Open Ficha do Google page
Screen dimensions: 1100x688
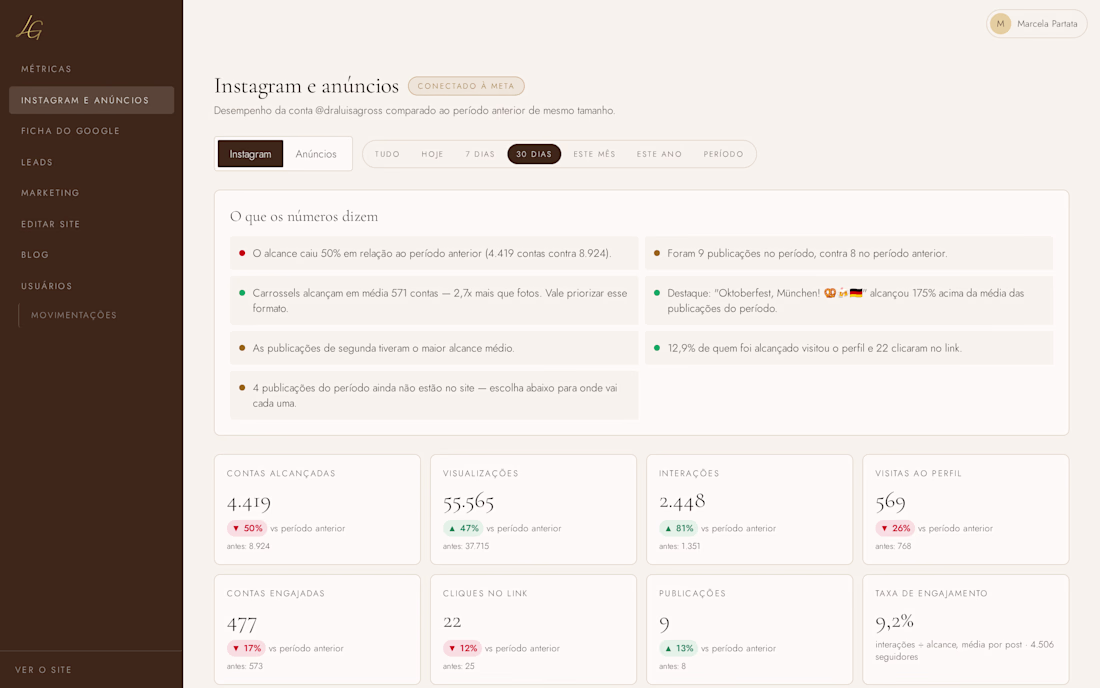pos(70,131)
